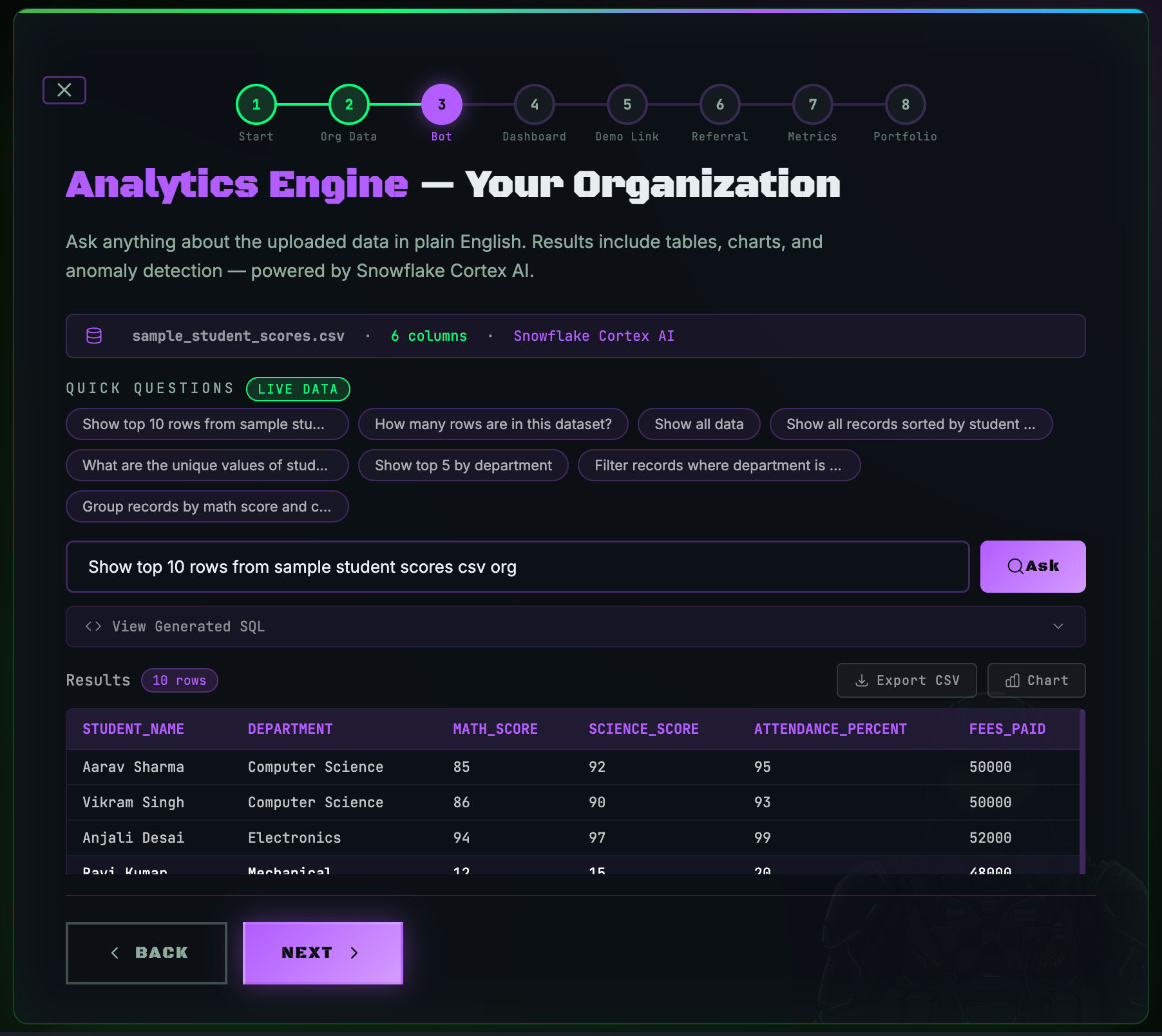Select 'Show top 5 by department' chip

pos(463,465)
